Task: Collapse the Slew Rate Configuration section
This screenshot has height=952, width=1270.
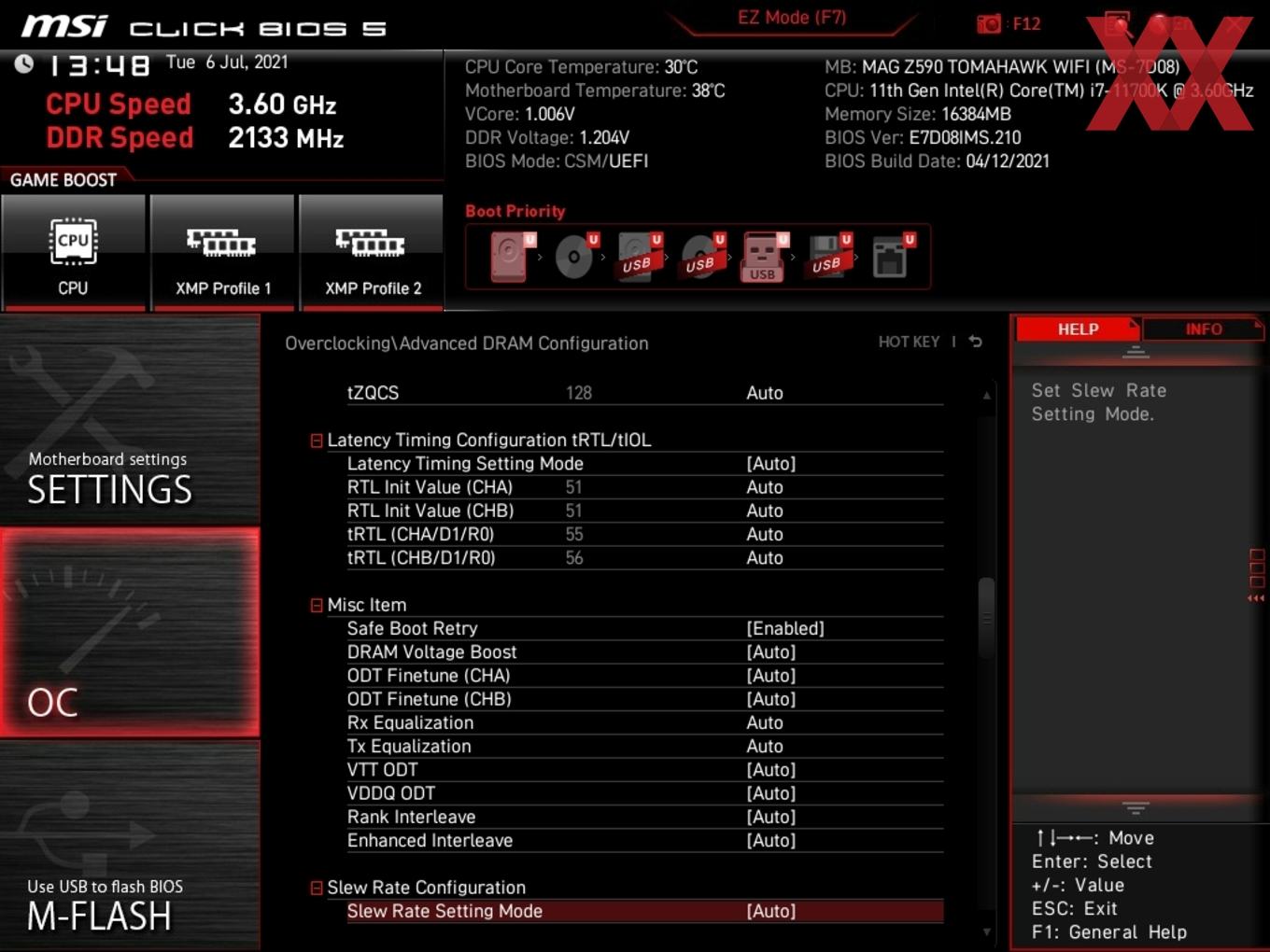Action: point(317,889)
